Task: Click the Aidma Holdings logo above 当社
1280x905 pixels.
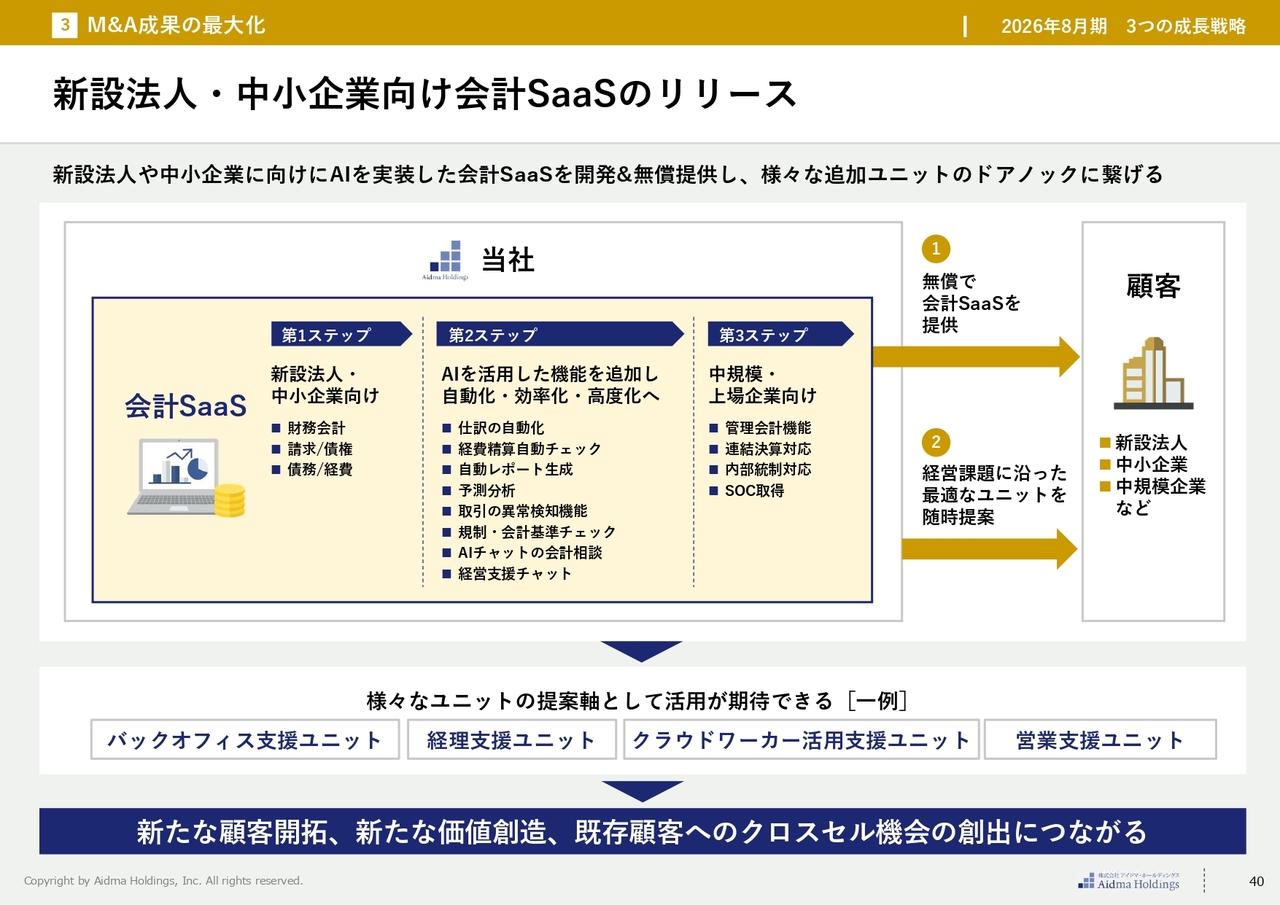Action: tap(445, 260)
